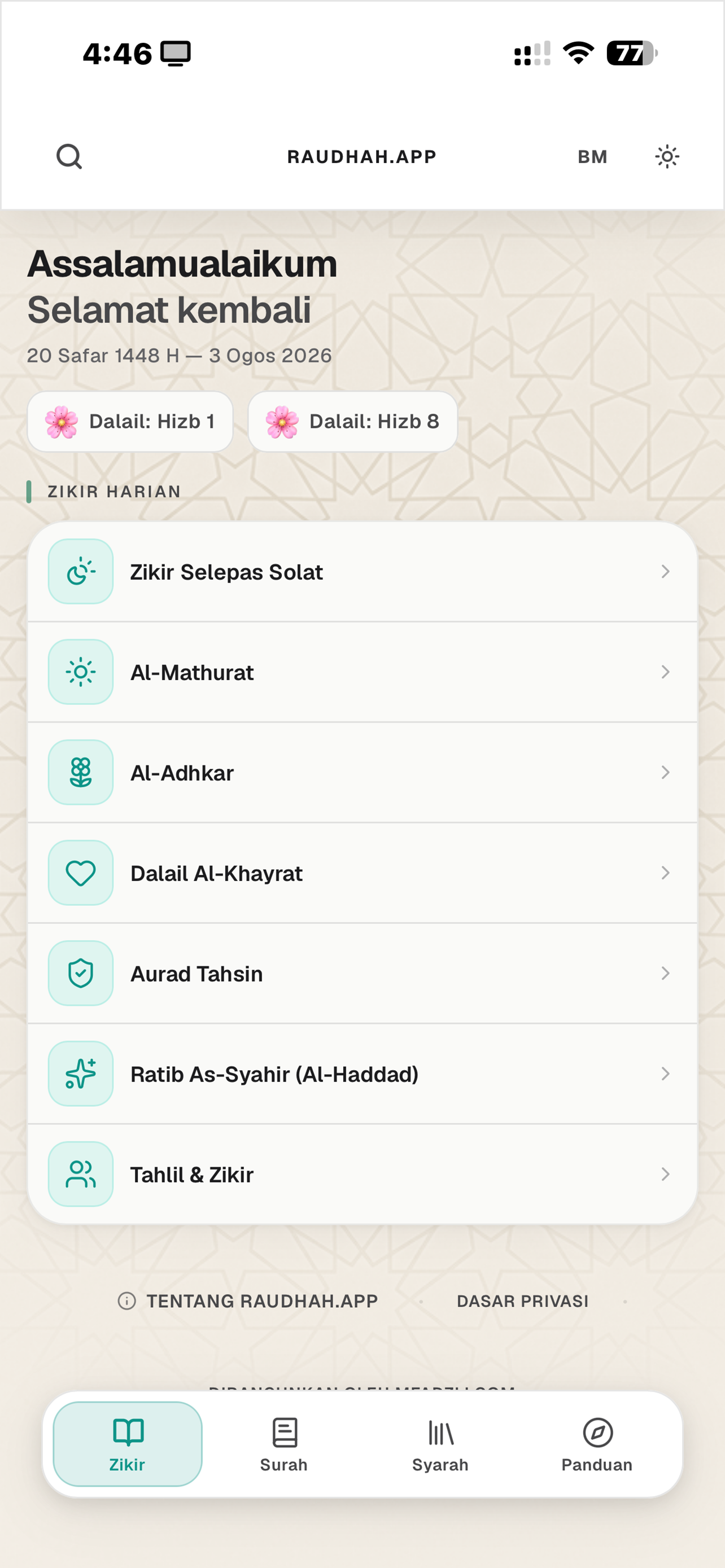Screen dimensions: 725x1568
Task: Tap the sparkle icon for Ratib As-Syahir
Action: (81, 1074)
